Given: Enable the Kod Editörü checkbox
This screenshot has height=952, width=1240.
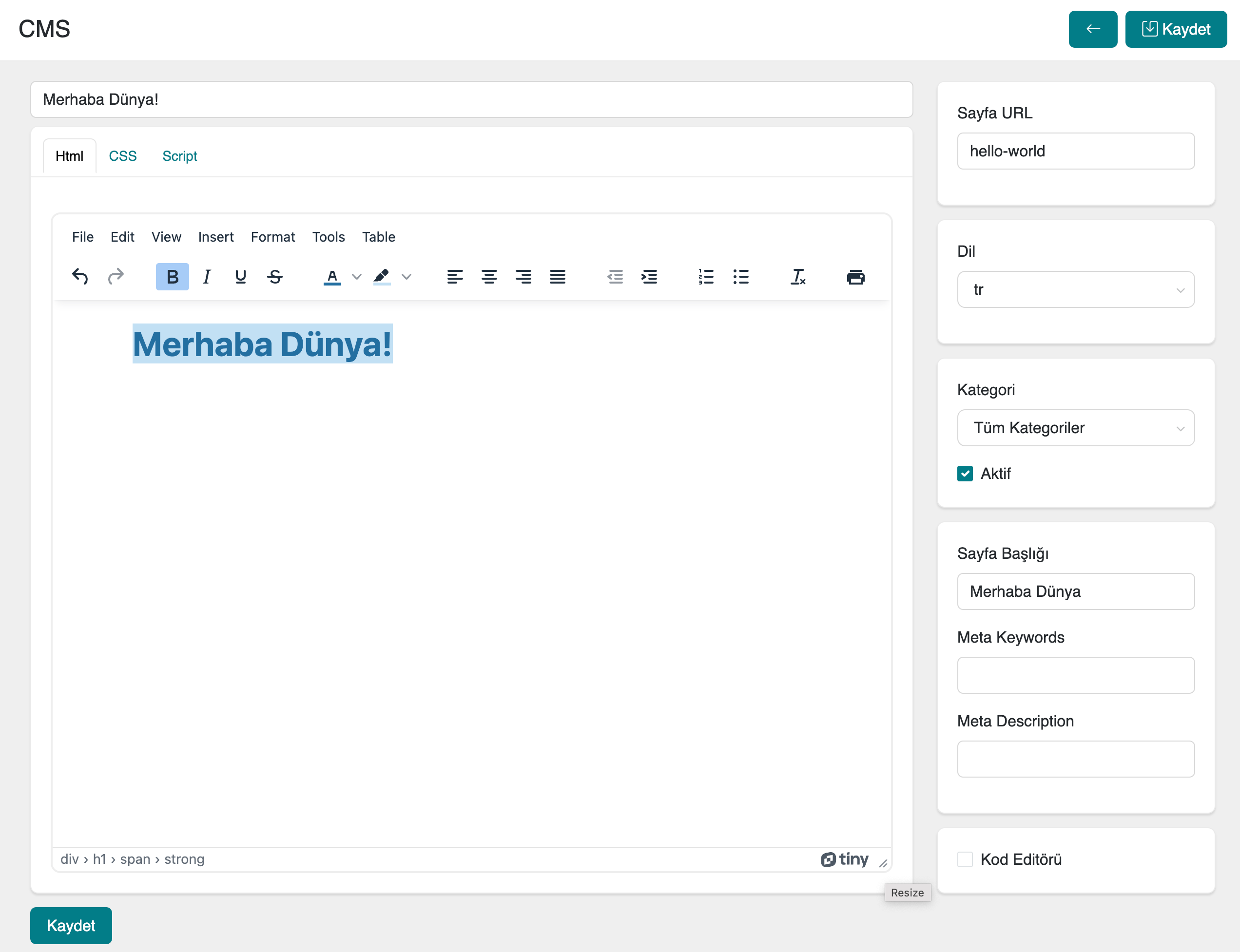Looking at the screenshot, I should [x=965, y=859].
